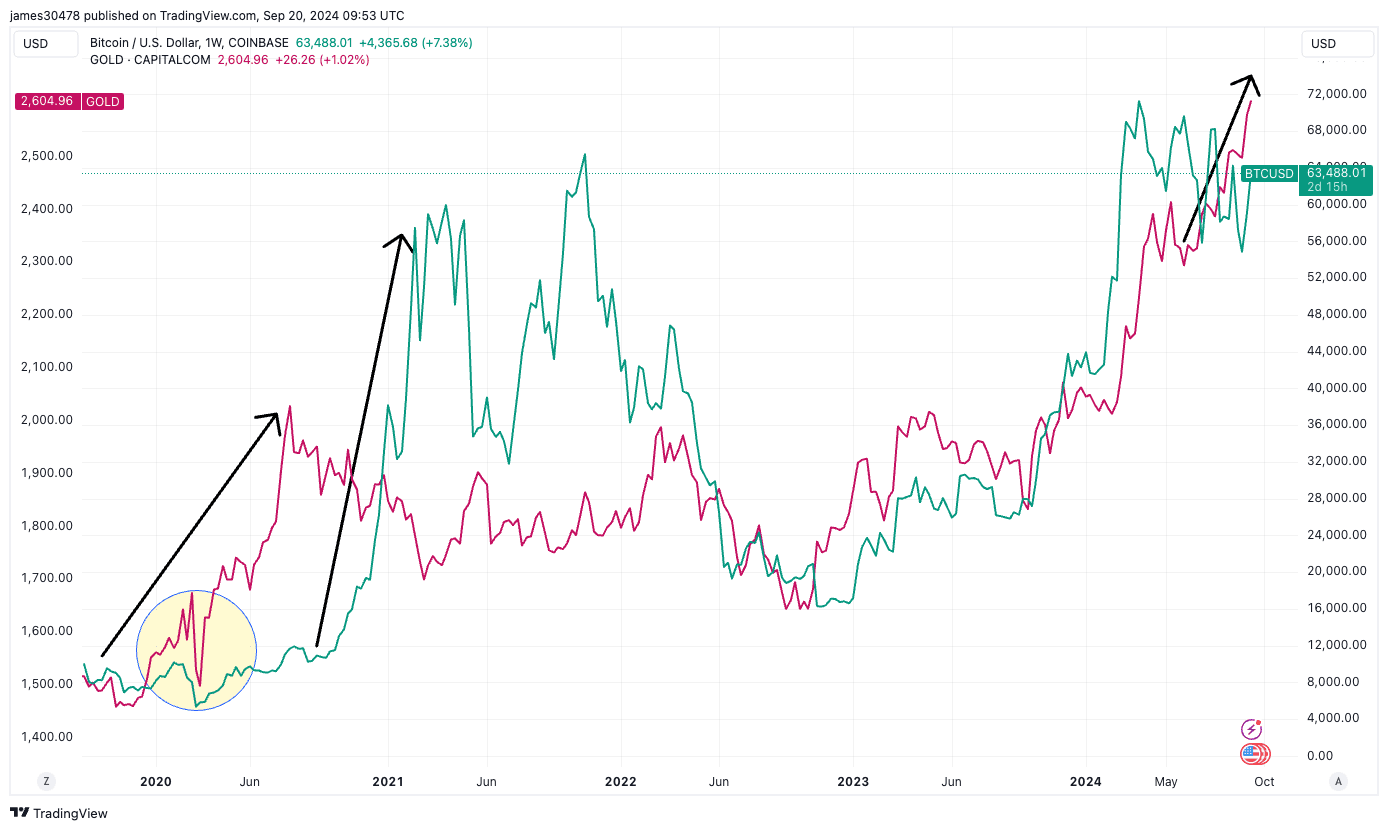Click the May time axis label
This screenshot has width=1388, height=830.
click(x=1165, y=781)
